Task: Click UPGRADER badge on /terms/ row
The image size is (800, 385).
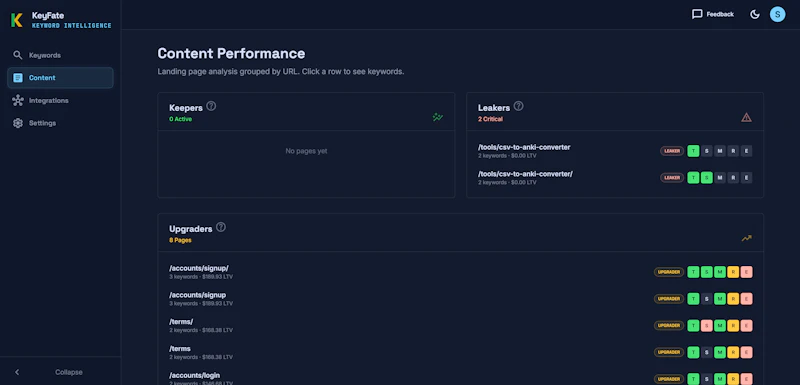Action: [669, 325]
